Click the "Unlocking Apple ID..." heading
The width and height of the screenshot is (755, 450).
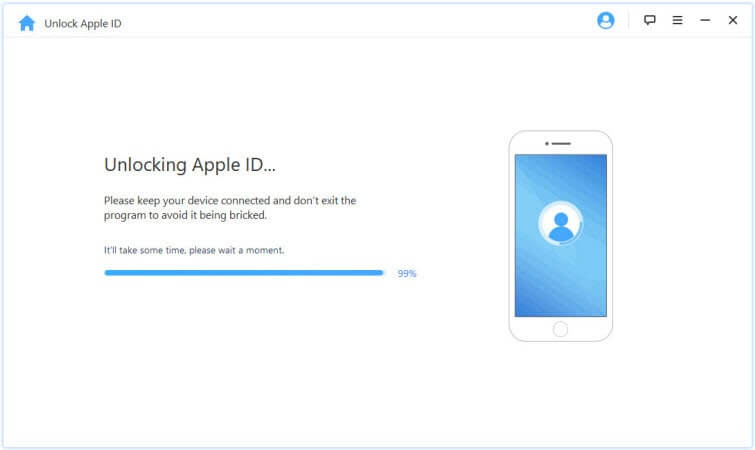[190, 165]
